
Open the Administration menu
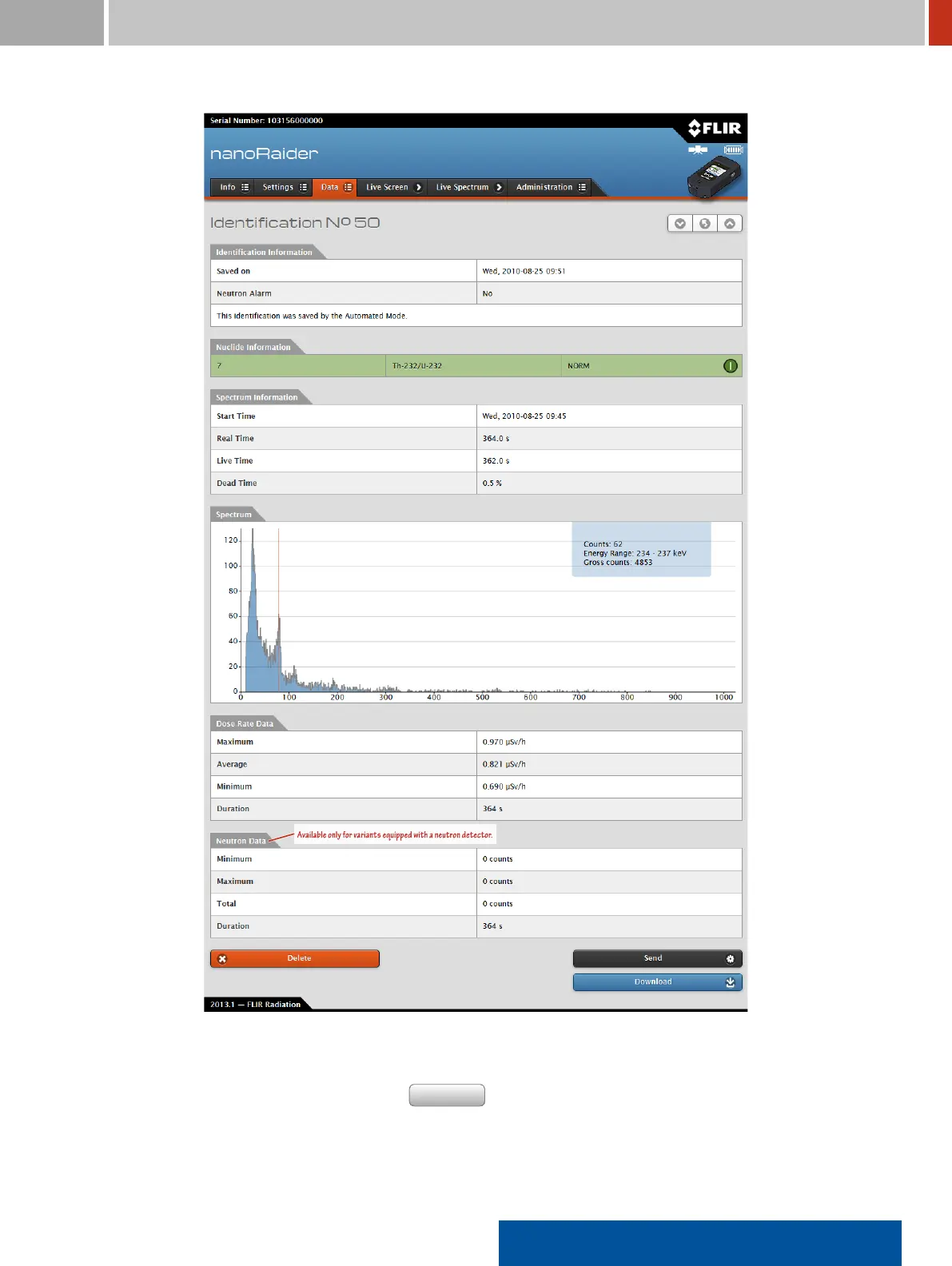(550, 187)
